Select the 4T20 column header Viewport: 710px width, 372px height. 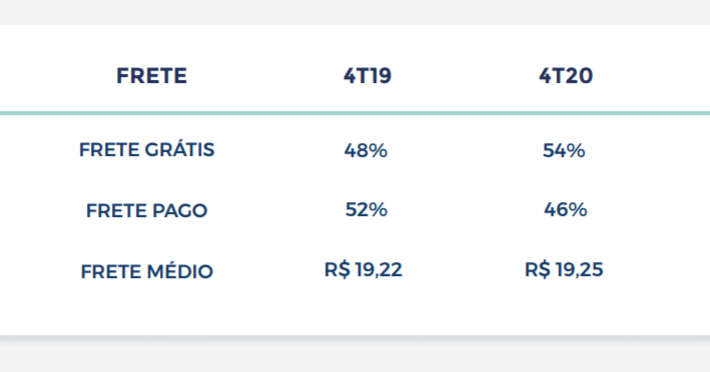566,76
